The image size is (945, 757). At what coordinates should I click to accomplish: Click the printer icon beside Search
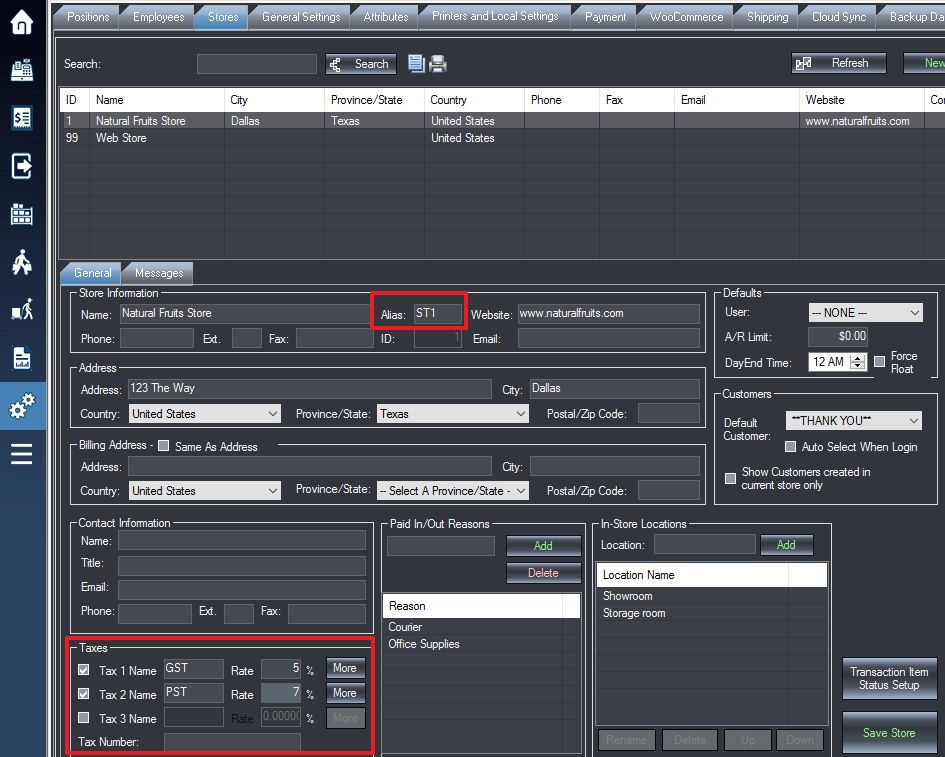click(438, 63)
